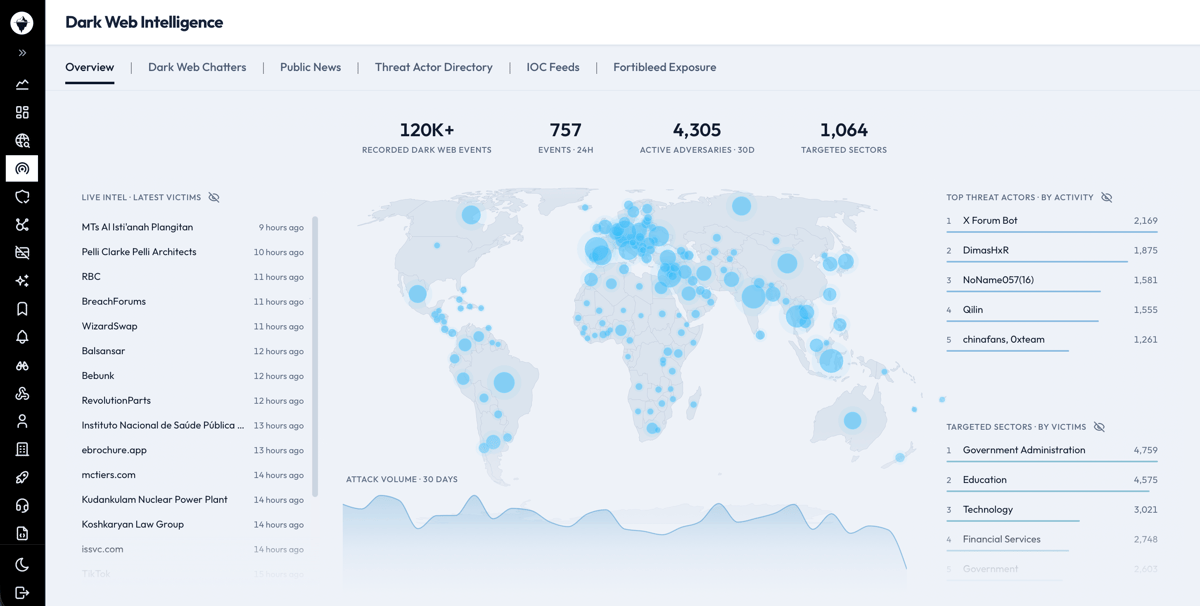Open the line chart analytics sidebar icon
The image size is (1200, 606).
(22, 84)
